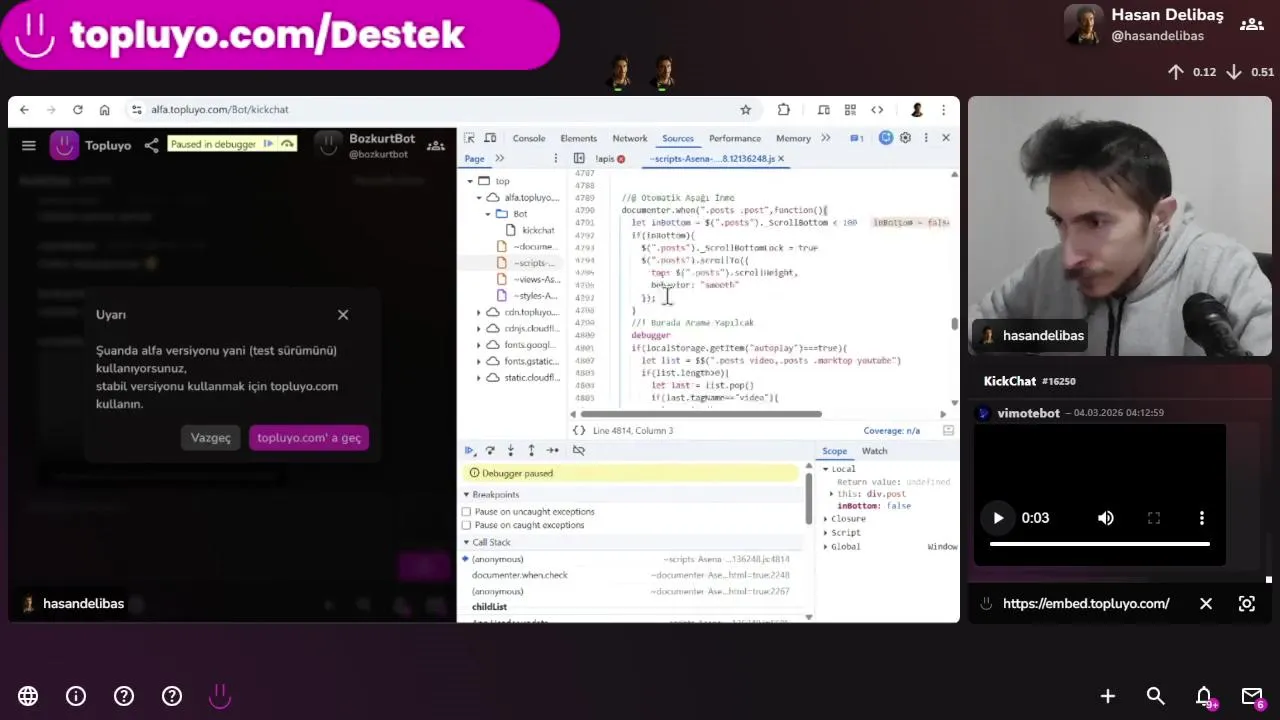
Task: Open browser extensions puzzle icon
Action: click(x=783, y=110)
